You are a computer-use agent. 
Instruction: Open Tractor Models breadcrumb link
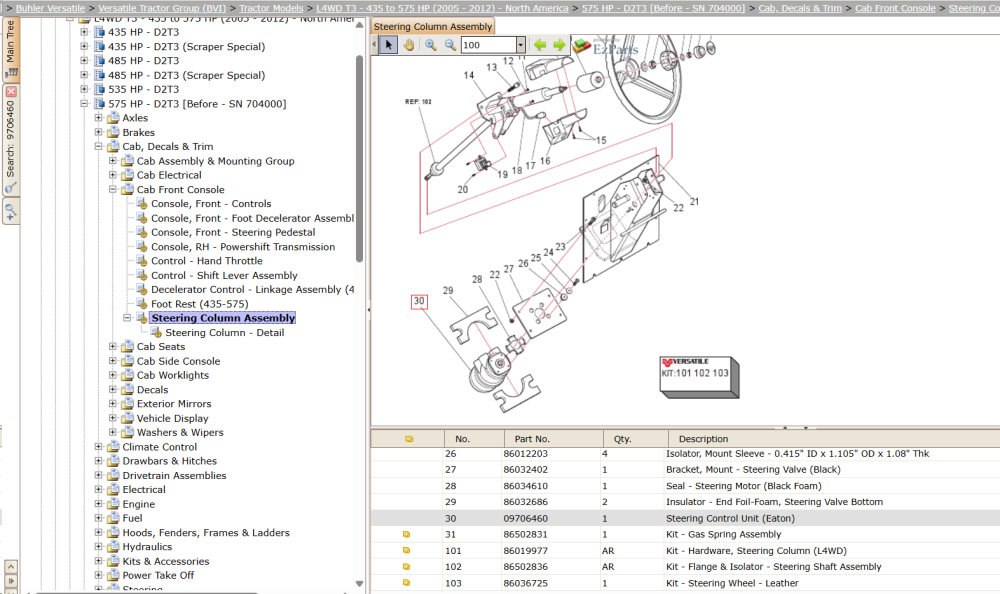[271, 8]
